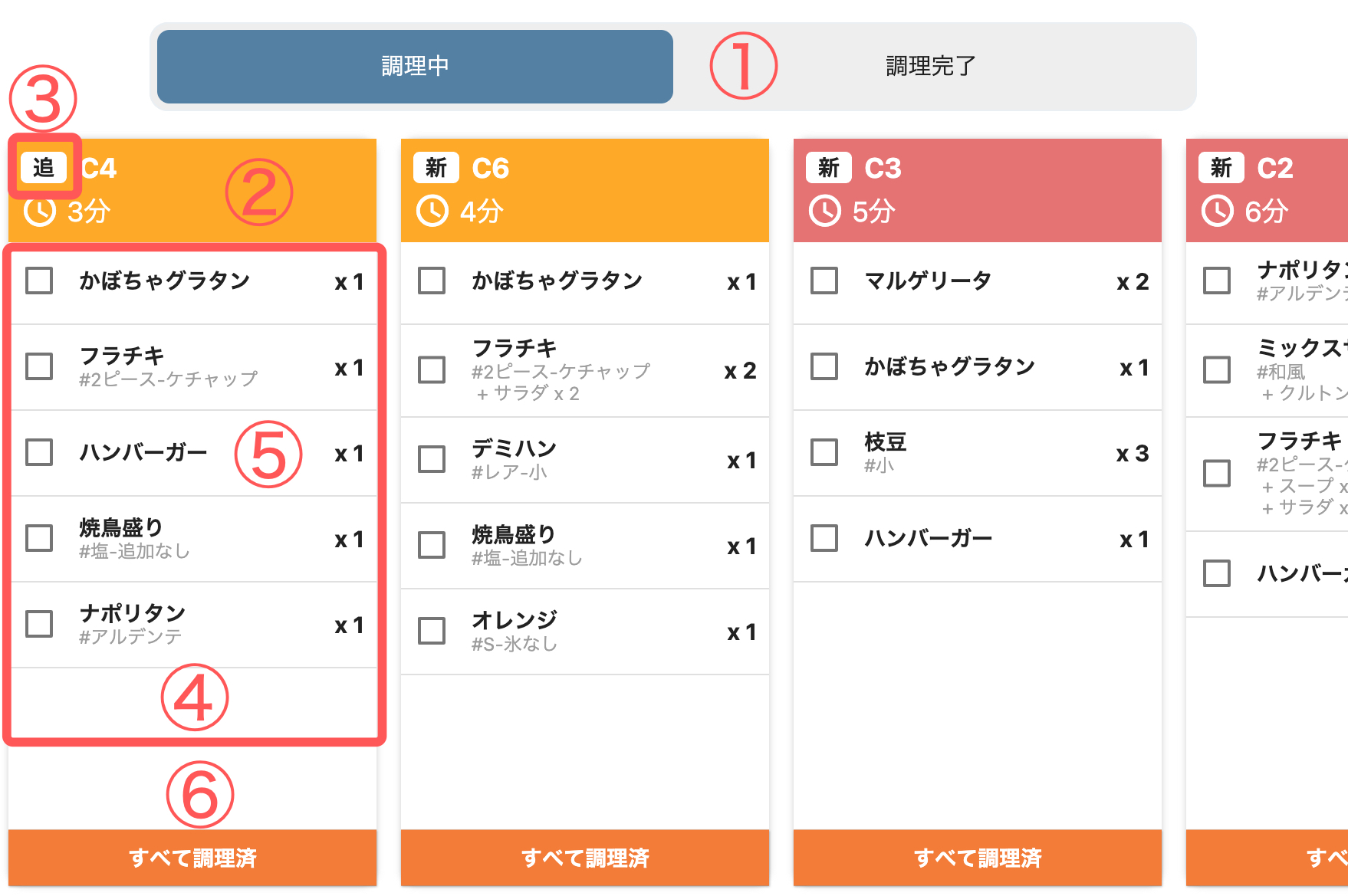Click the red C3 order header
This screenshot has height=896, width=1348.
click(x=978, y=190)
